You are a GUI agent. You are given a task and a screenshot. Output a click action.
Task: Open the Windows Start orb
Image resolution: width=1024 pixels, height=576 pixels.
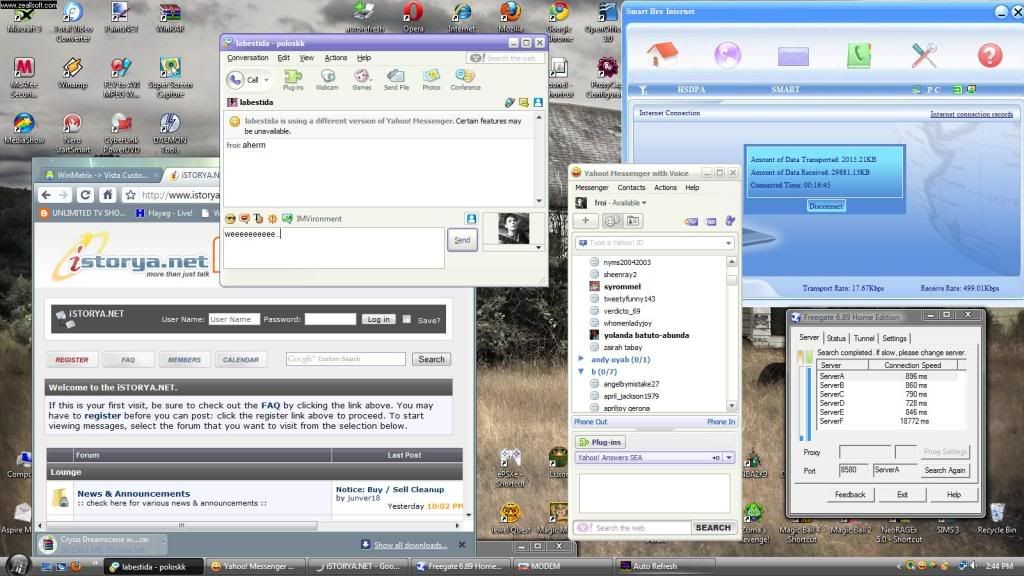(x=18, y=566)
